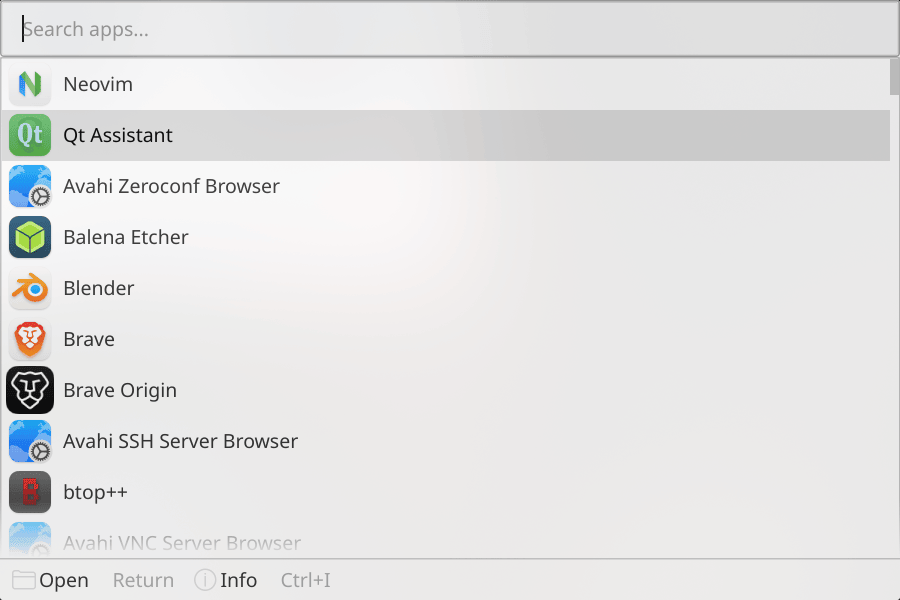Select the Neovim label text

coord(98,84)
